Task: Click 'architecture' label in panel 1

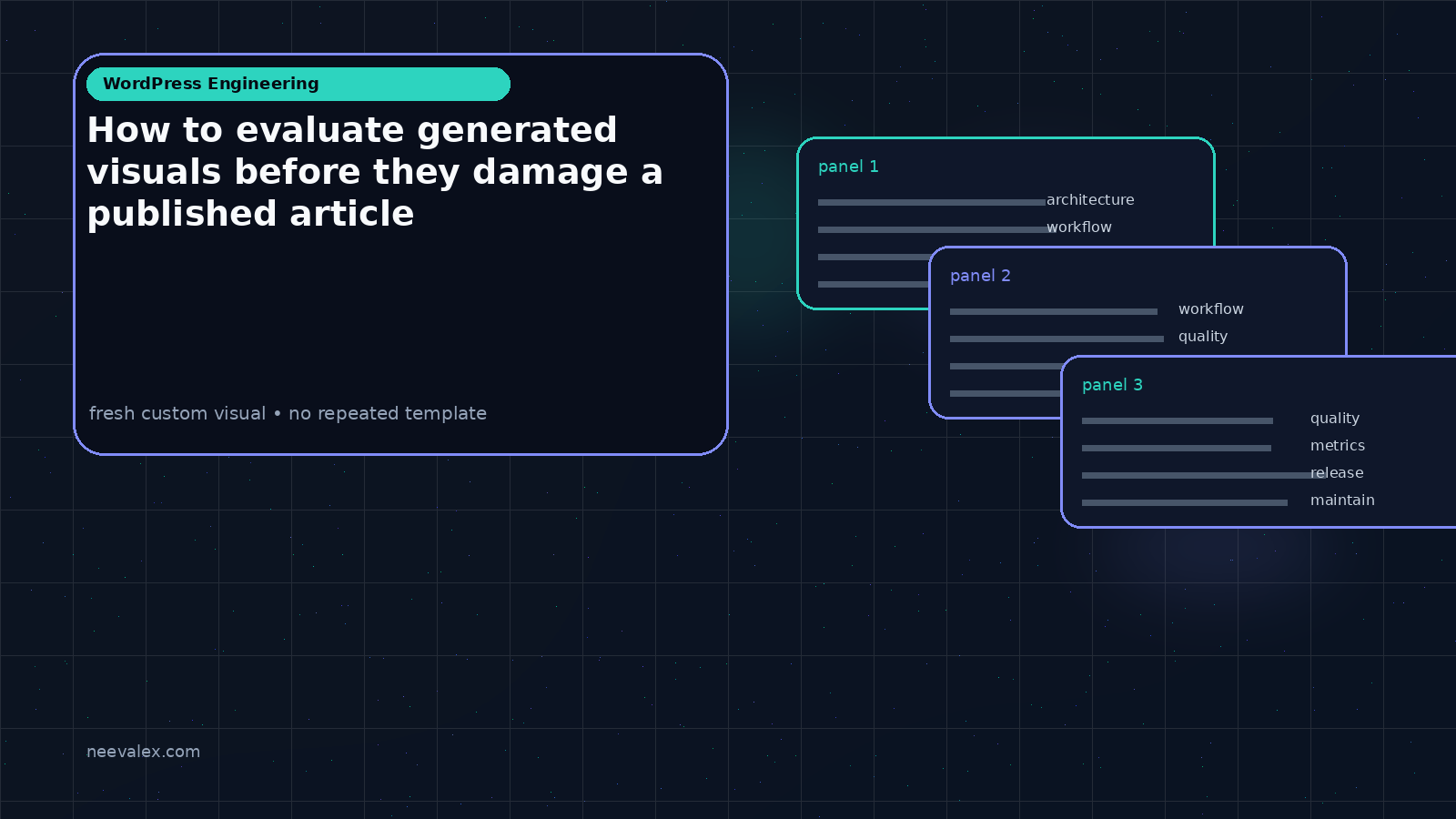Action: click(1090, 199)
